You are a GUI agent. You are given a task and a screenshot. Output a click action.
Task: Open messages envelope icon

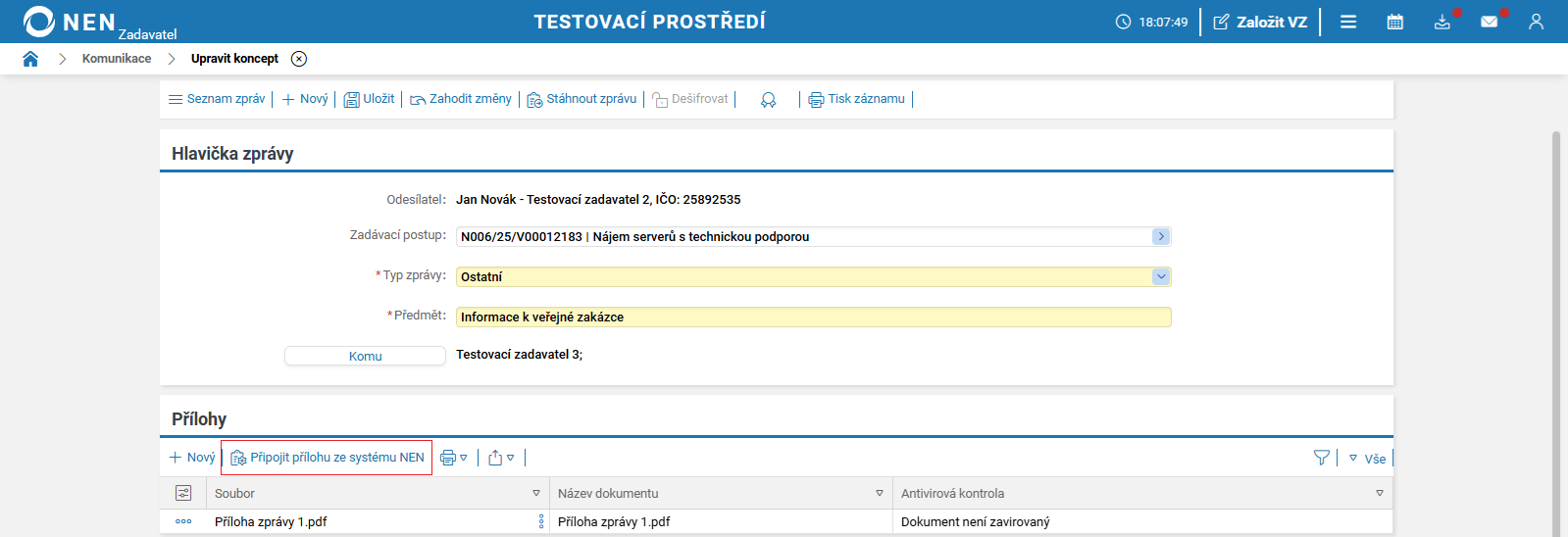1490,22
